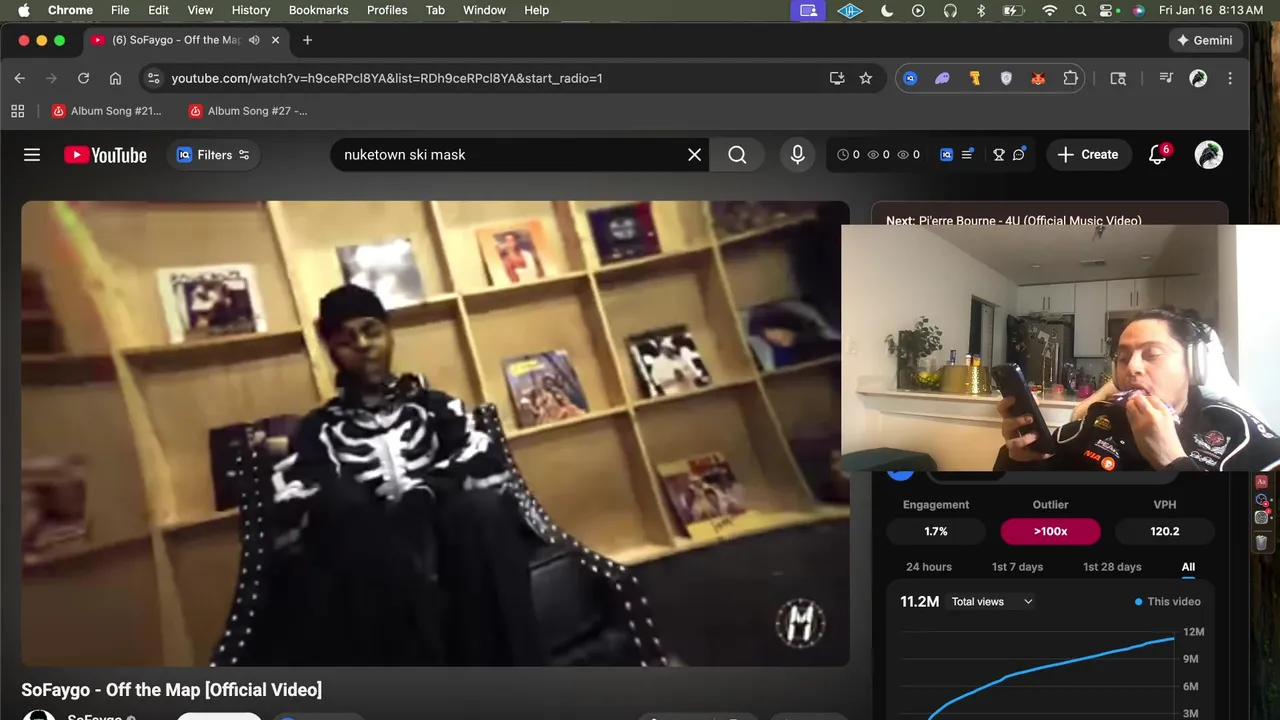The image size is (1280, 720).
Task: Reload the page
Action: [x=83, y=78]
